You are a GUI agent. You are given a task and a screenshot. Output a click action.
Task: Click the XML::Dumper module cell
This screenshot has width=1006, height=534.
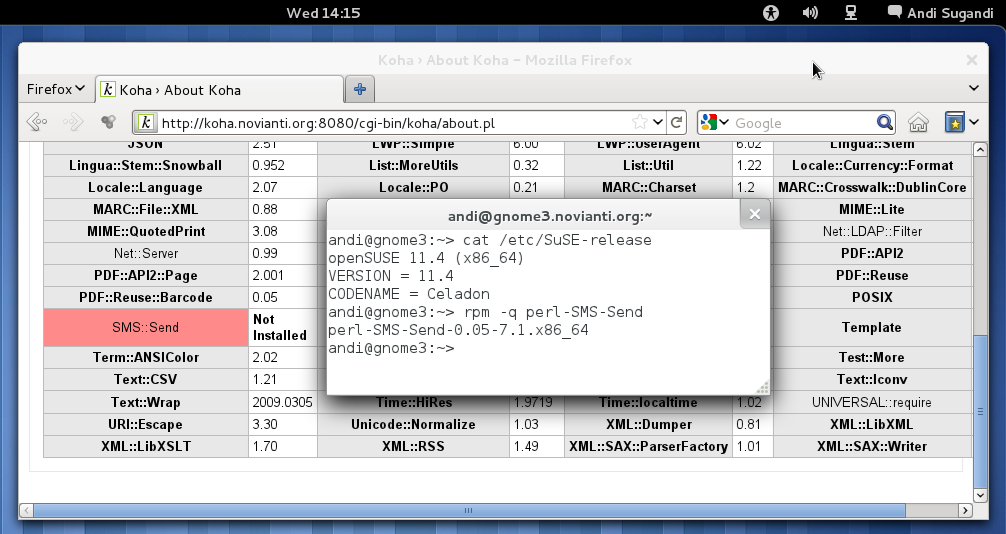tap(648, 424)
